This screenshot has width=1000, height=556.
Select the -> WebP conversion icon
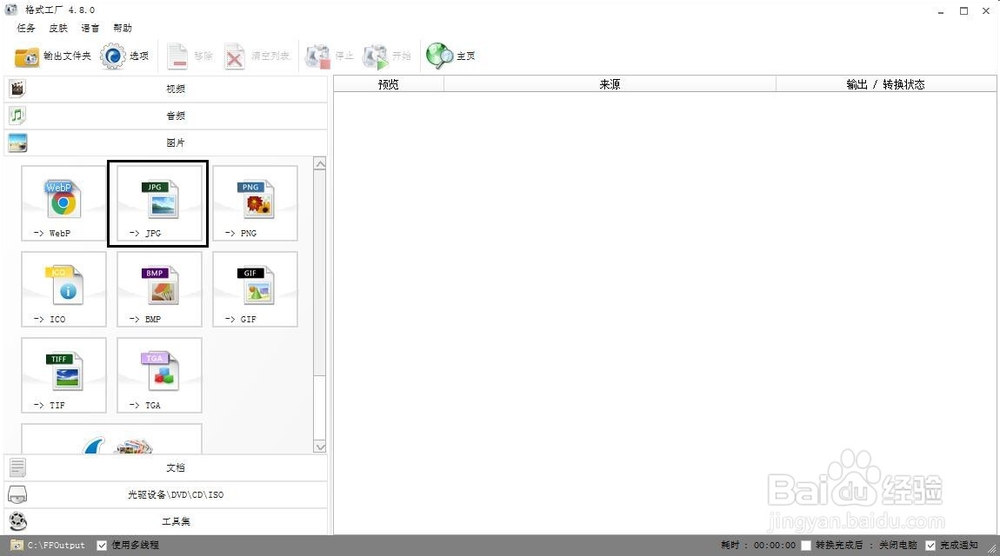pos(64,203)
